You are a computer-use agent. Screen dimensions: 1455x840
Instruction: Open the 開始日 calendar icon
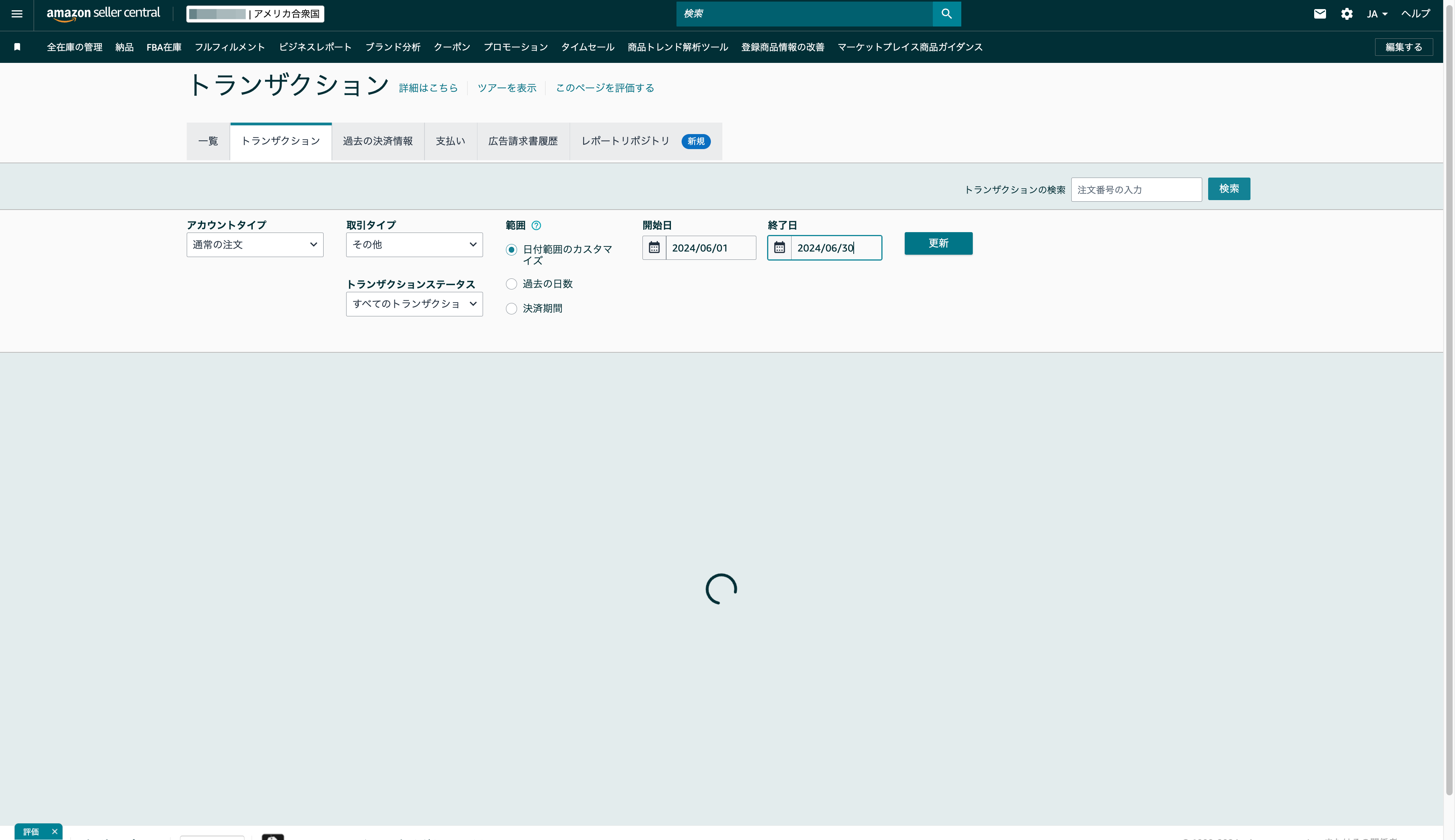tap(654, 248)
